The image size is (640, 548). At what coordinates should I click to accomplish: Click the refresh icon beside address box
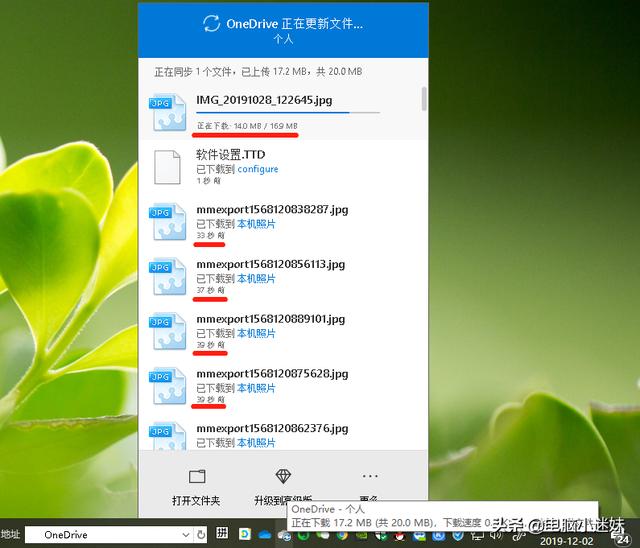pos(201,534)
